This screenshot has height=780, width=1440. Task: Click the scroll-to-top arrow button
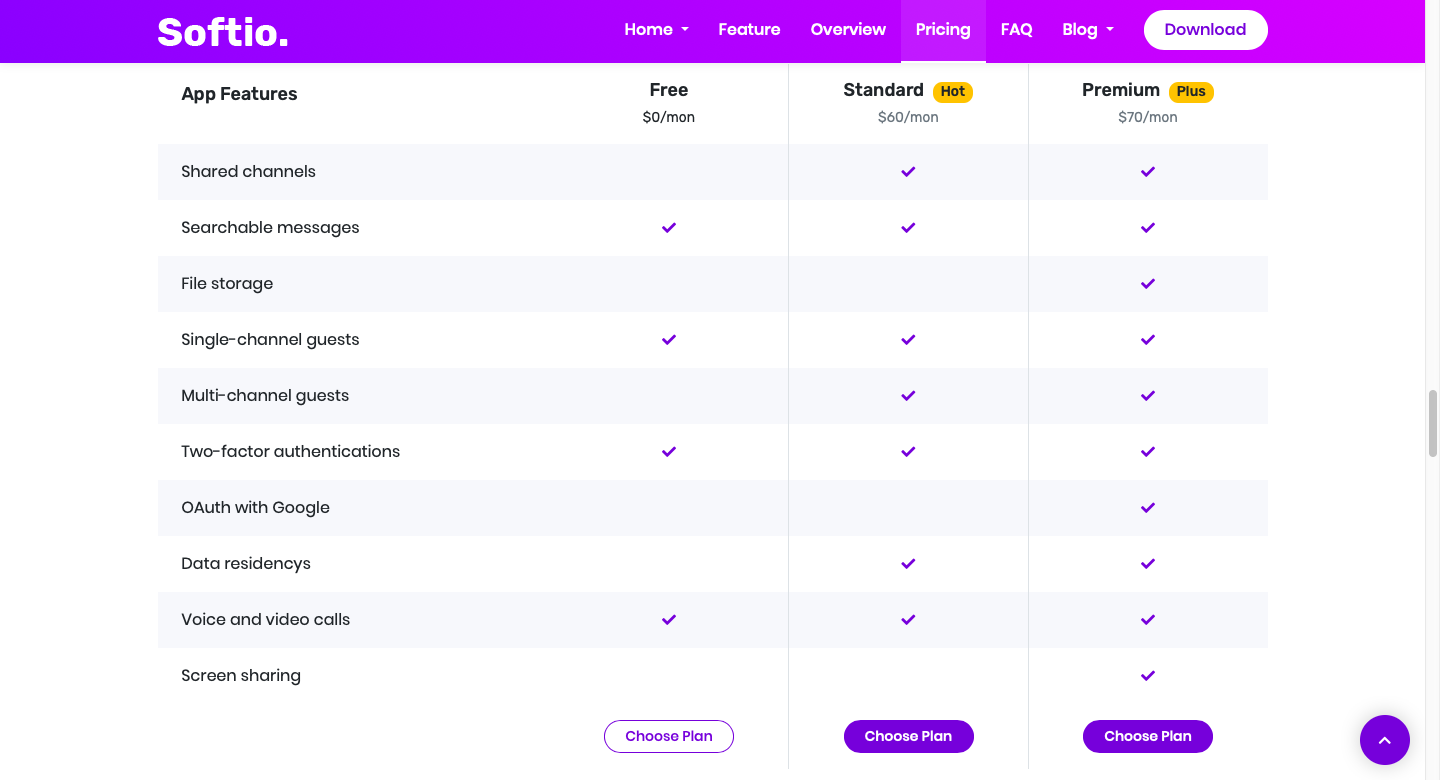coord(1384,740)
